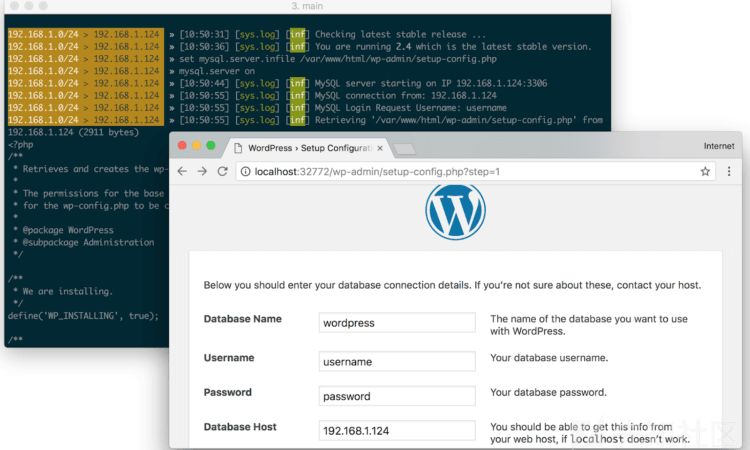The height and width of the screenshot is (450, 750).
Task: Click the browser forward arrow
Action: pyautogui.click(x=203, y=171)
